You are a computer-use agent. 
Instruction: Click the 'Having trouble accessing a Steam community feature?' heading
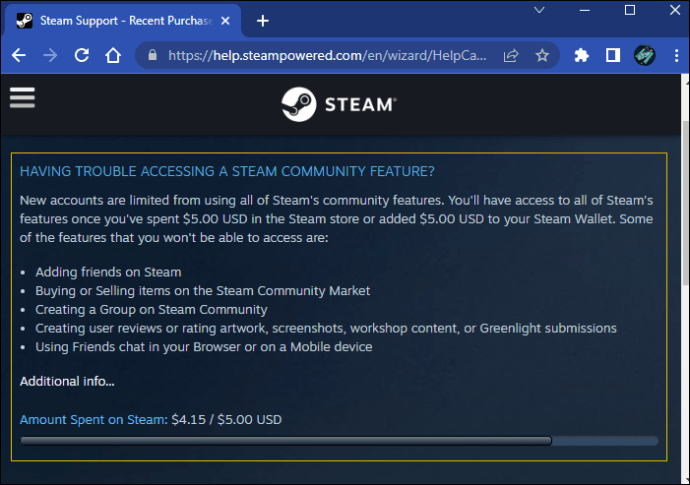[x=227, y=171]
